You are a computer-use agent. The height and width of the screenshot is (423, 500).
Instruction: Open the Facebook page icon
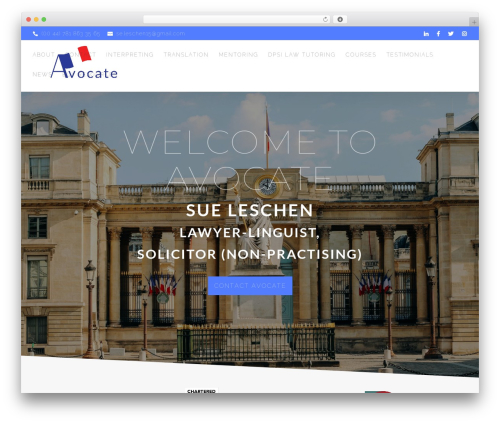point(438,34)
